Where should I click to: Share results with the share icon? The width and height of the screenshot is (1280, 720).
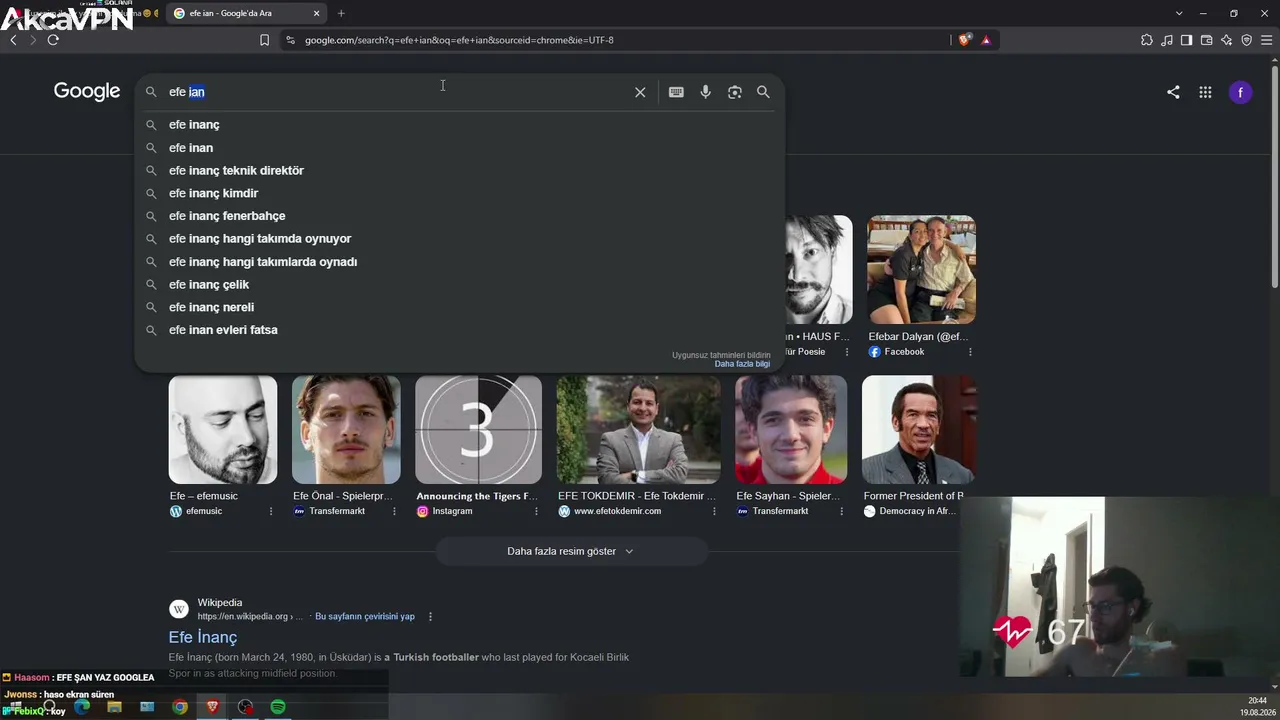[1173, 92]
